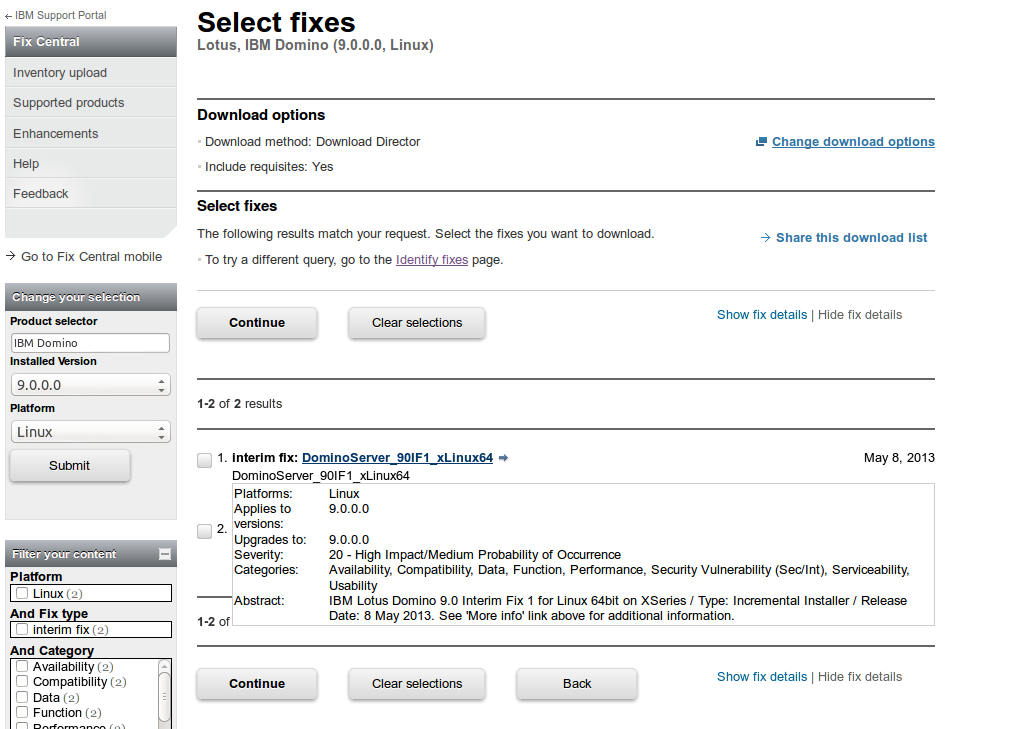The image size is (1017, 729).
Task: Open the DominoServer_90IF1_xLinux64 fix link
Action: 397,457
